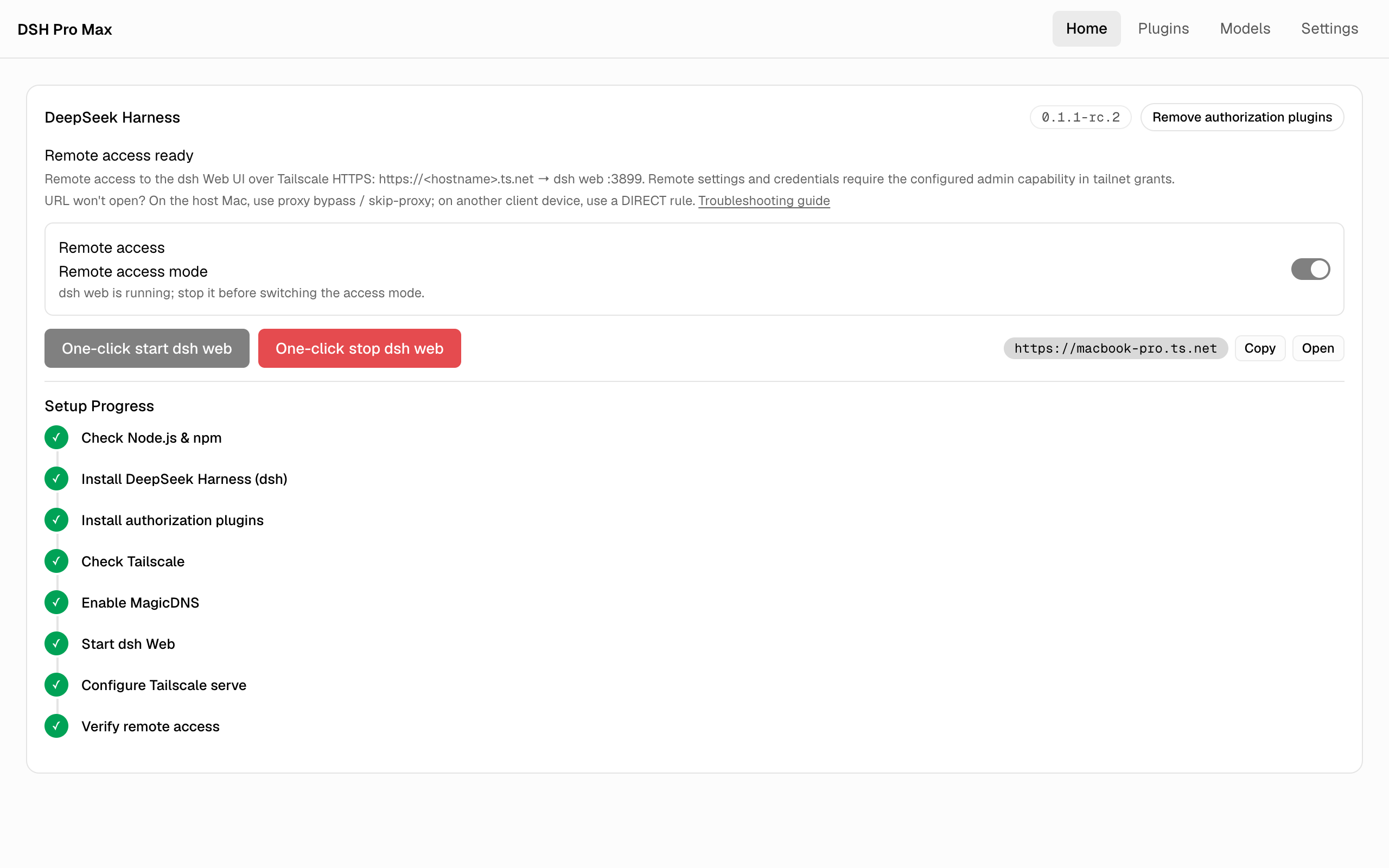1389x868 pixels.
Task: Click the https://macbook-pro.ts.net address chip
Action: (x=1115, y=348)
